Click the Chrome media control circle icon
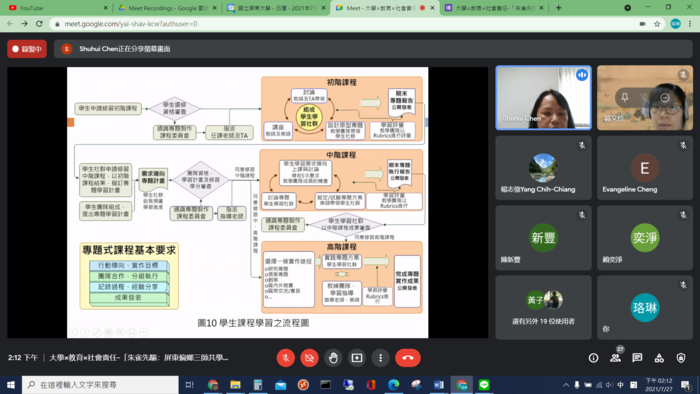This screenshot has height=394, width=700. 628,8
